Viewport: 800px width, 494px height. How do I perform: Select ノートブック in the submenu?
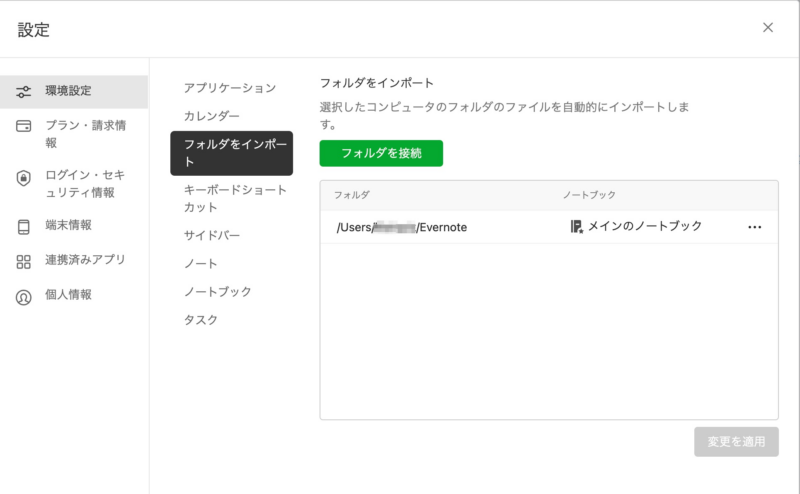(217, 292)
